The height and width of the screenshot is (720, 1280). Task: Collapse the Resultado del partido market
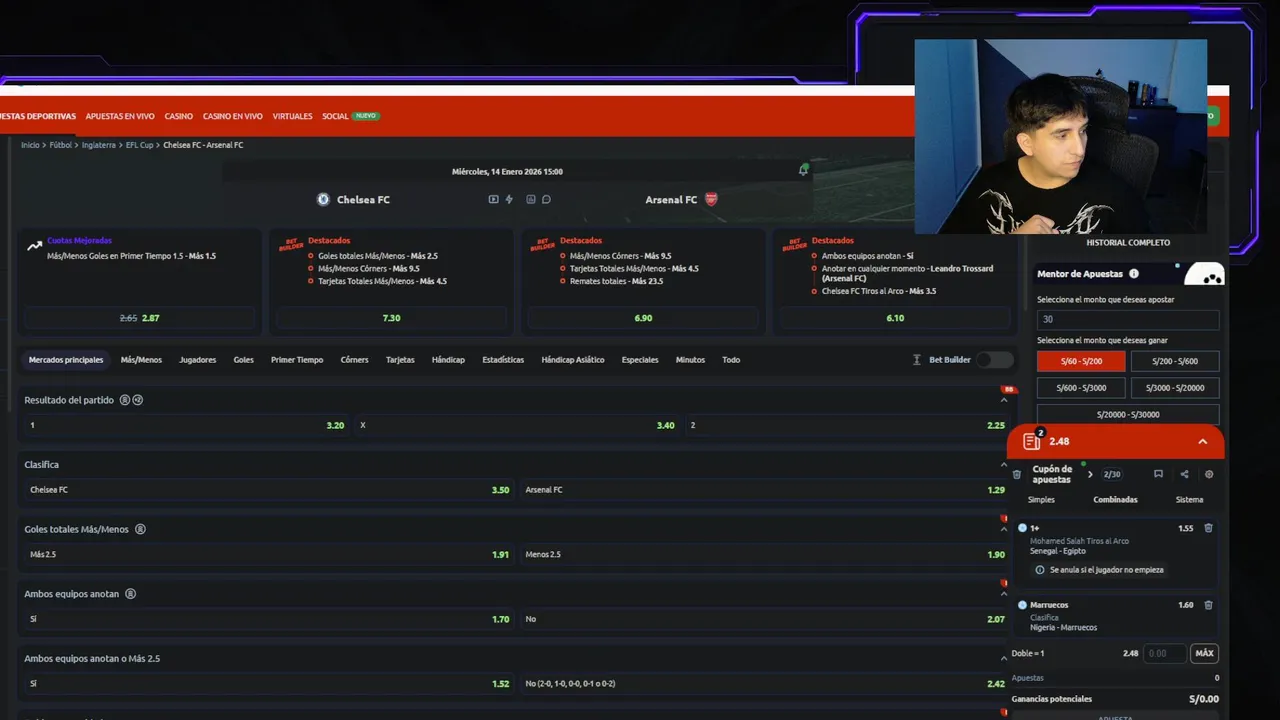pos(1004,400)
